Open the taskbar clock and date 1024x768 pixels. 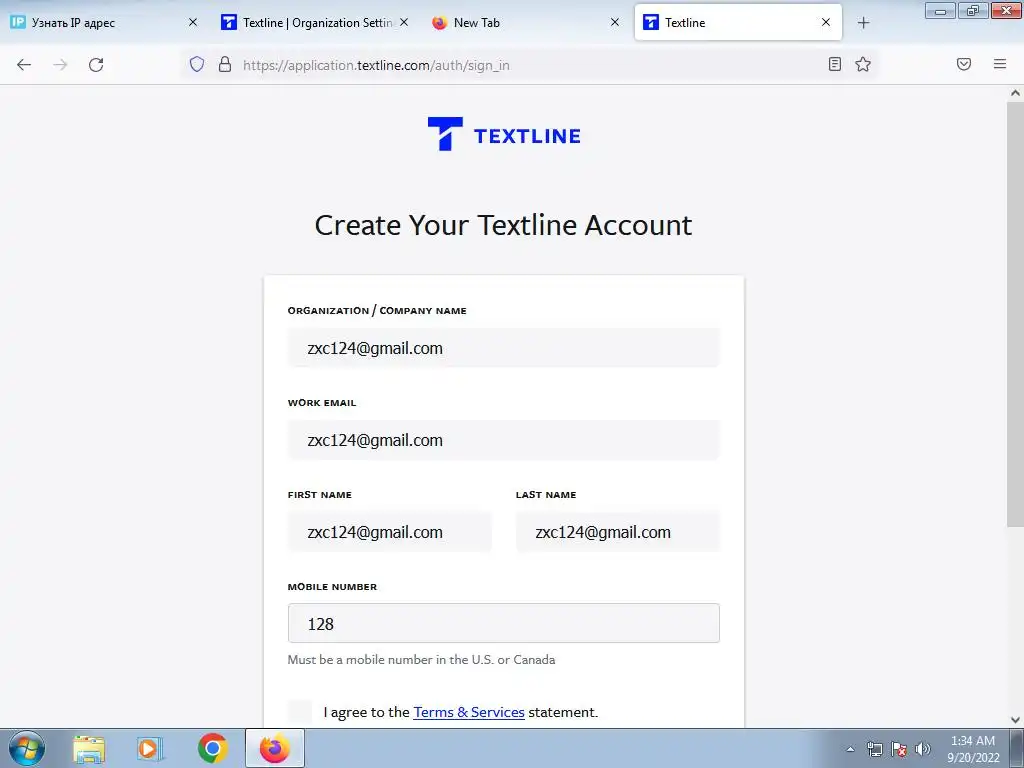[973, 749]
